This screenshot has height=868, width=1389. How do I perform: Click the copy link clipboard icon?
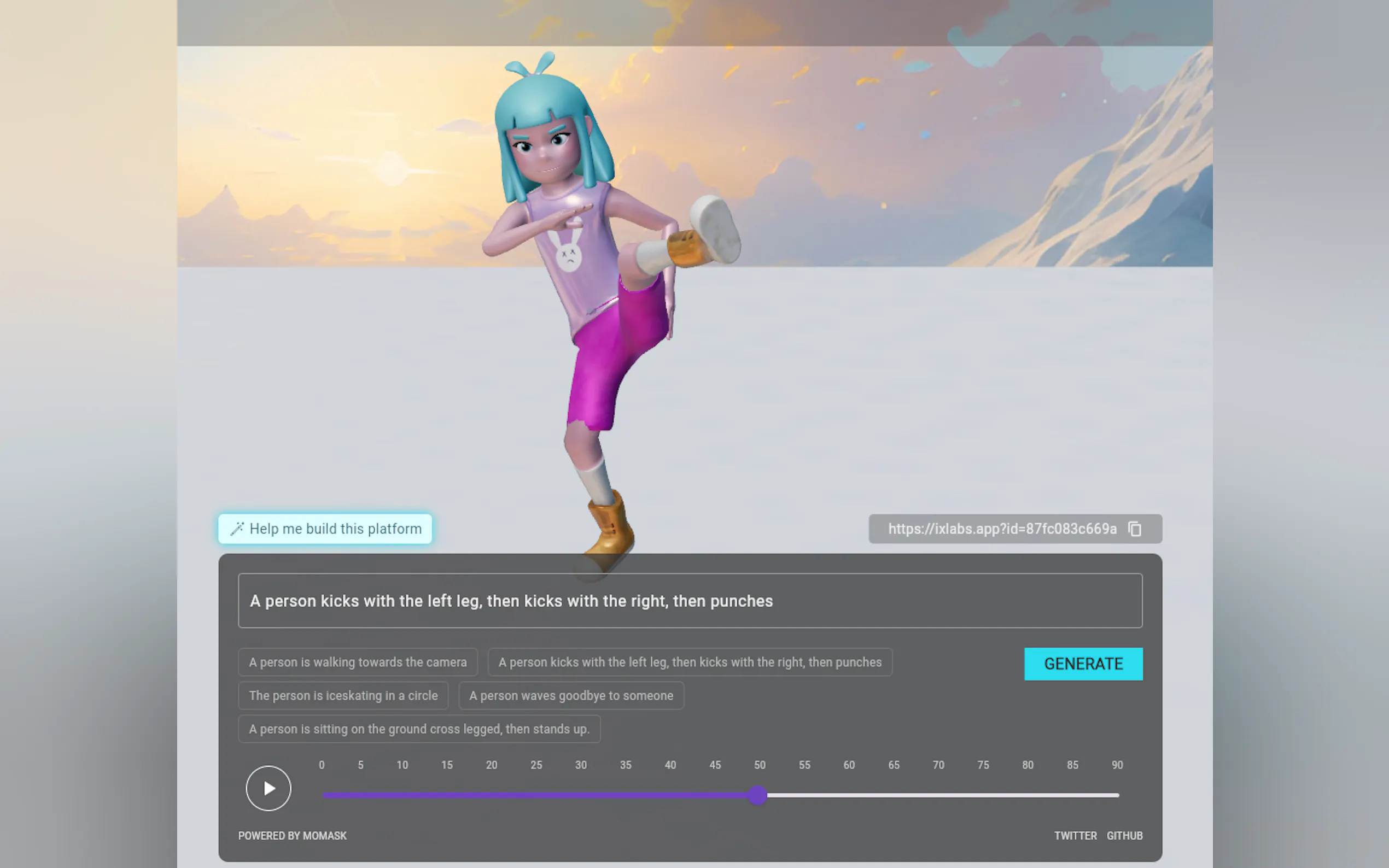1134,529
